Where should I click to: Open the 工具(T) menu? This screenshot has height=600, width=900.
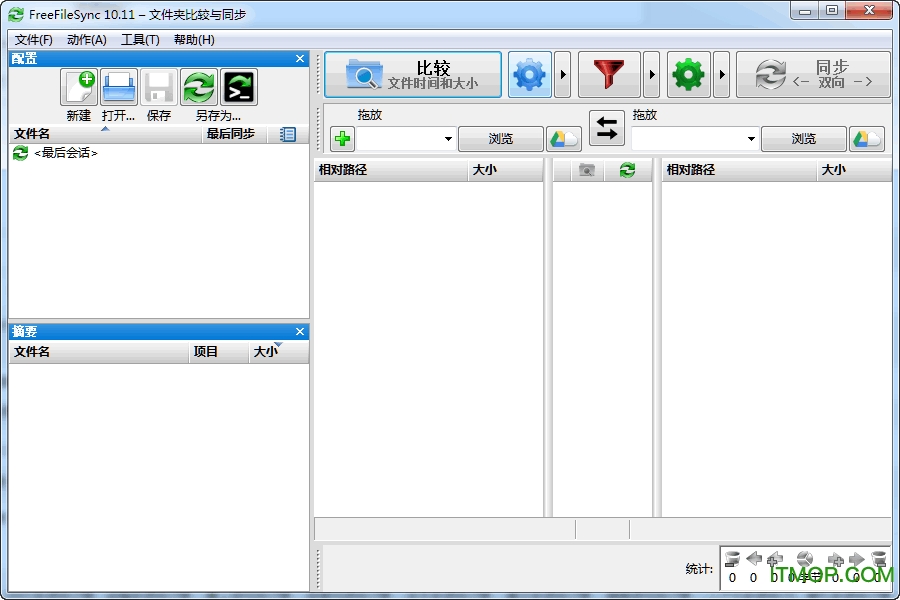[x=140, y=40]
